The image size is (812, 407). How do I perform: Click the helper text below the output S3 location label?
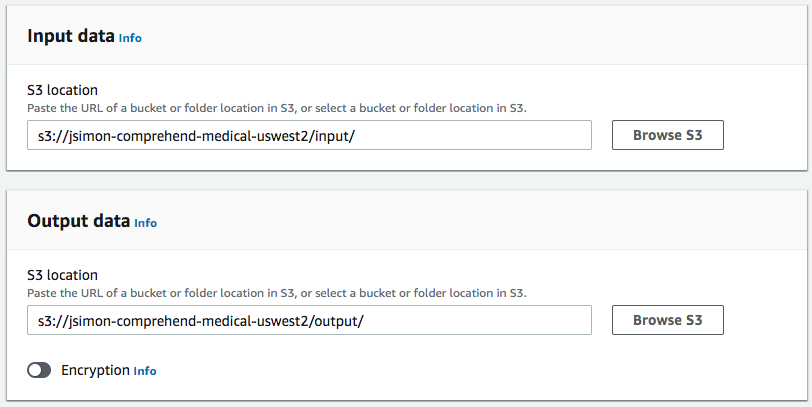pos(276,292)
